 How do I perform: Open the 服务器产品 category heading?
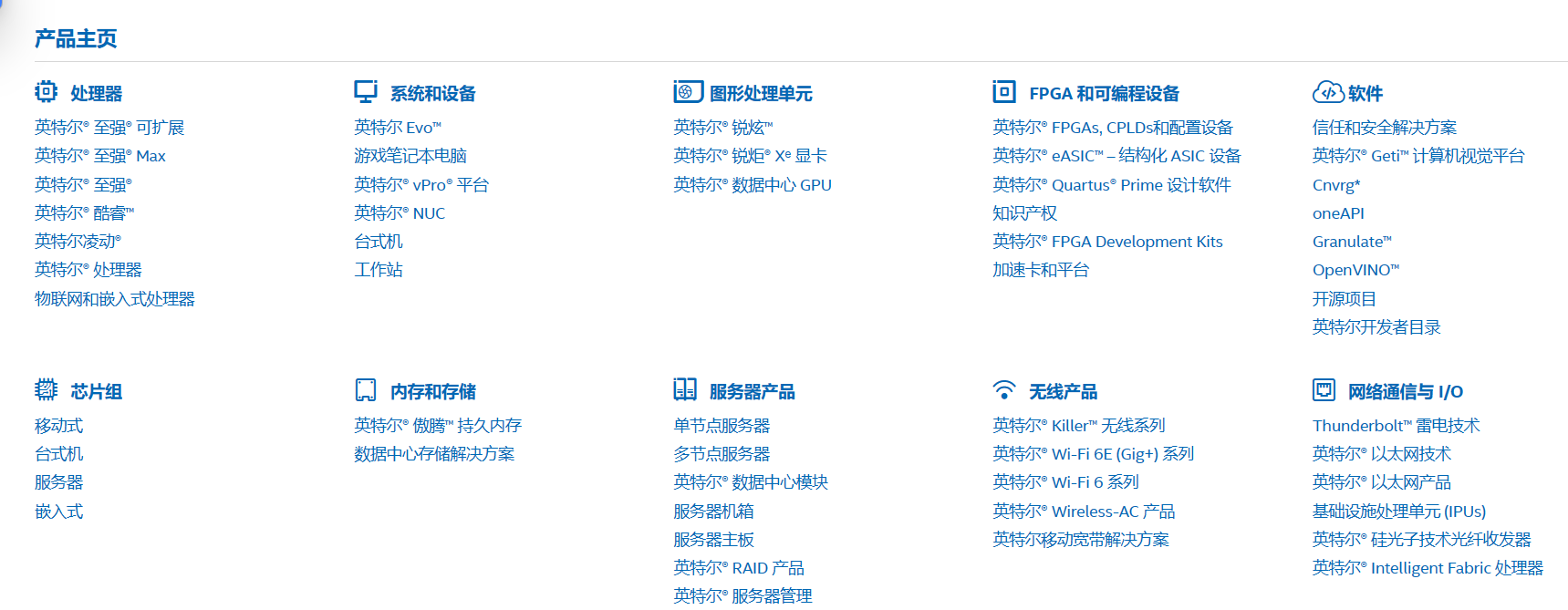pos(753,391)
